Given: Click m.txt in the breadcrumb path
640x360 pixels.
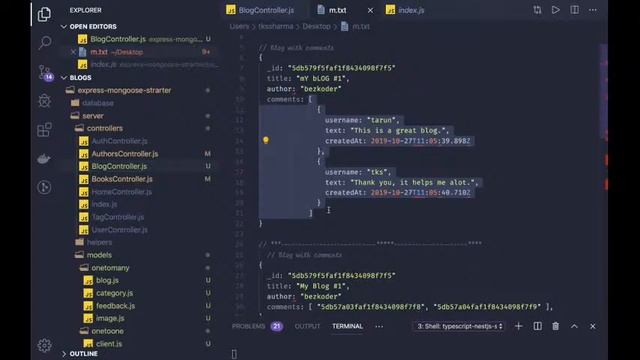Looking at the screenshot, I should point(361,26).
